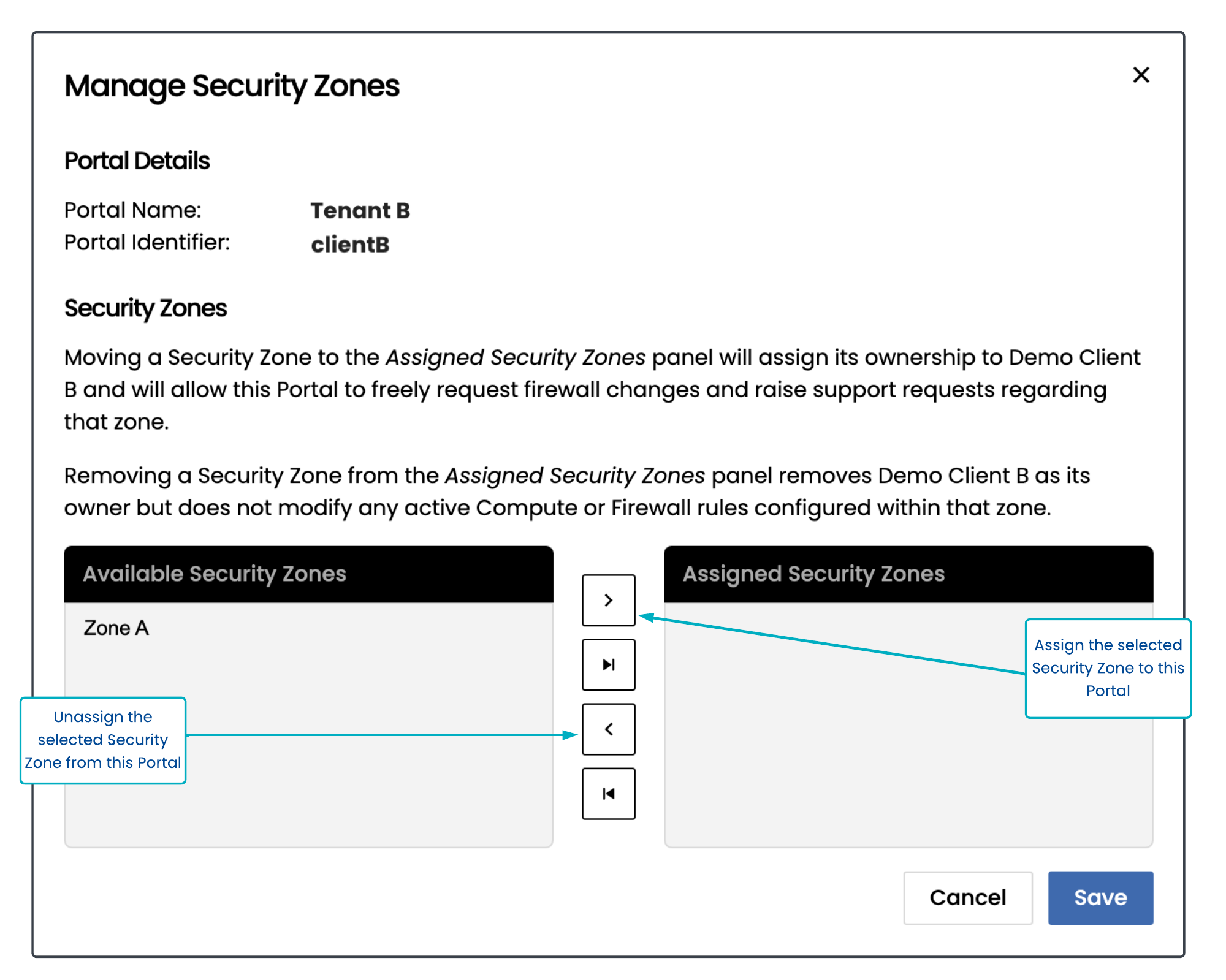Screen dimensions: 1226x980
Task: Click the Available Security Zones header
Action: 215,574
